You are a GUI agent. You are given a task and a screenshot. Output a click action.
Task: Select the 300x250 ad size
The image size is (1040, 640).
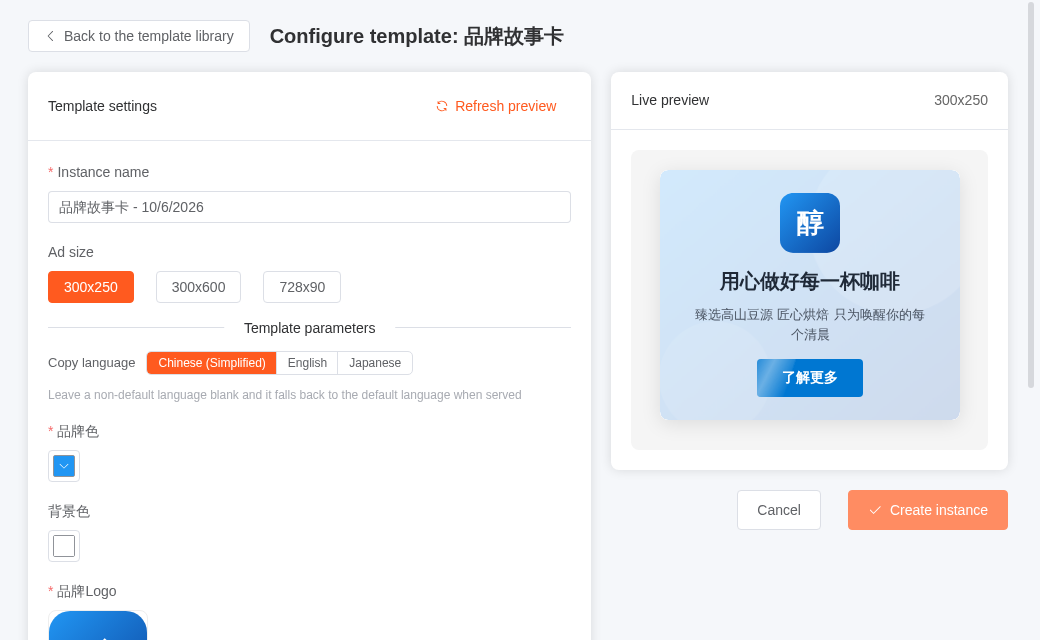(x=91, y=287)
